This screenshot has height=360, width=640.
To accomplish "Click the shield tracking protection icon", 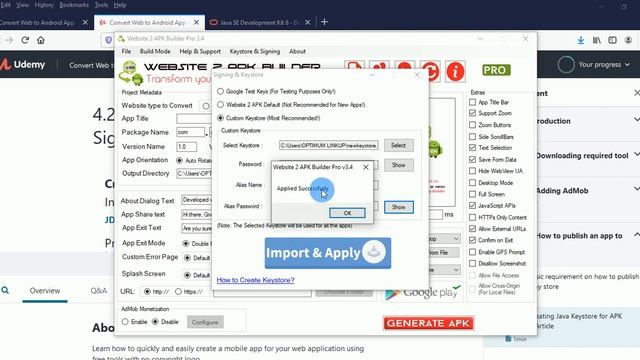I will coord(108,40).
